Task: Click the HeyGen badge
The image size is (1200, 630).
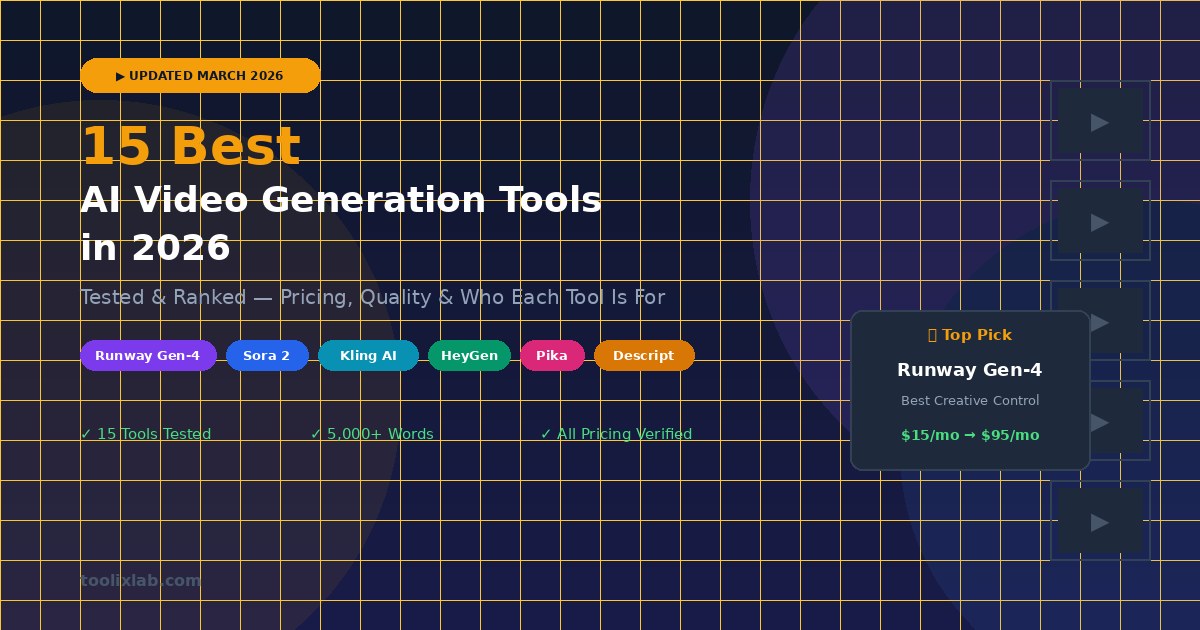Action: point(469,355)
